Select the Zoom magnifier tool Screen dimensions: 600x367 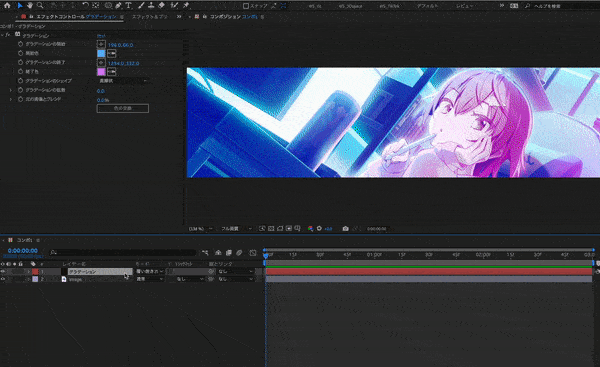[x=40, y=5]
